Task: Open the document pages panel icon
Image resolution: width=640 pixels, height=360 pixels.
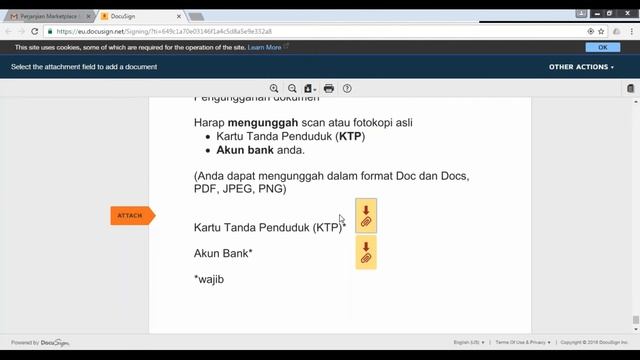Action: click(630, 89)
